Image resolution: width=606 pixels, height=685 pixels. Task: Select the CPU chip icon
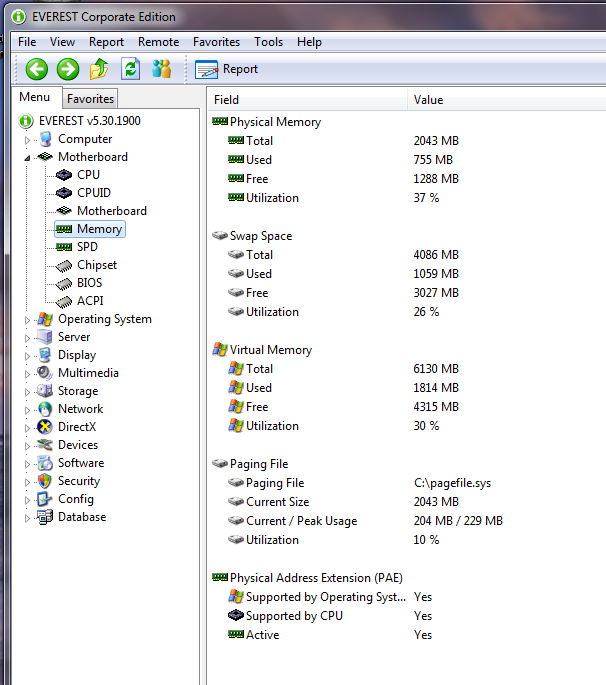point(64,175)
